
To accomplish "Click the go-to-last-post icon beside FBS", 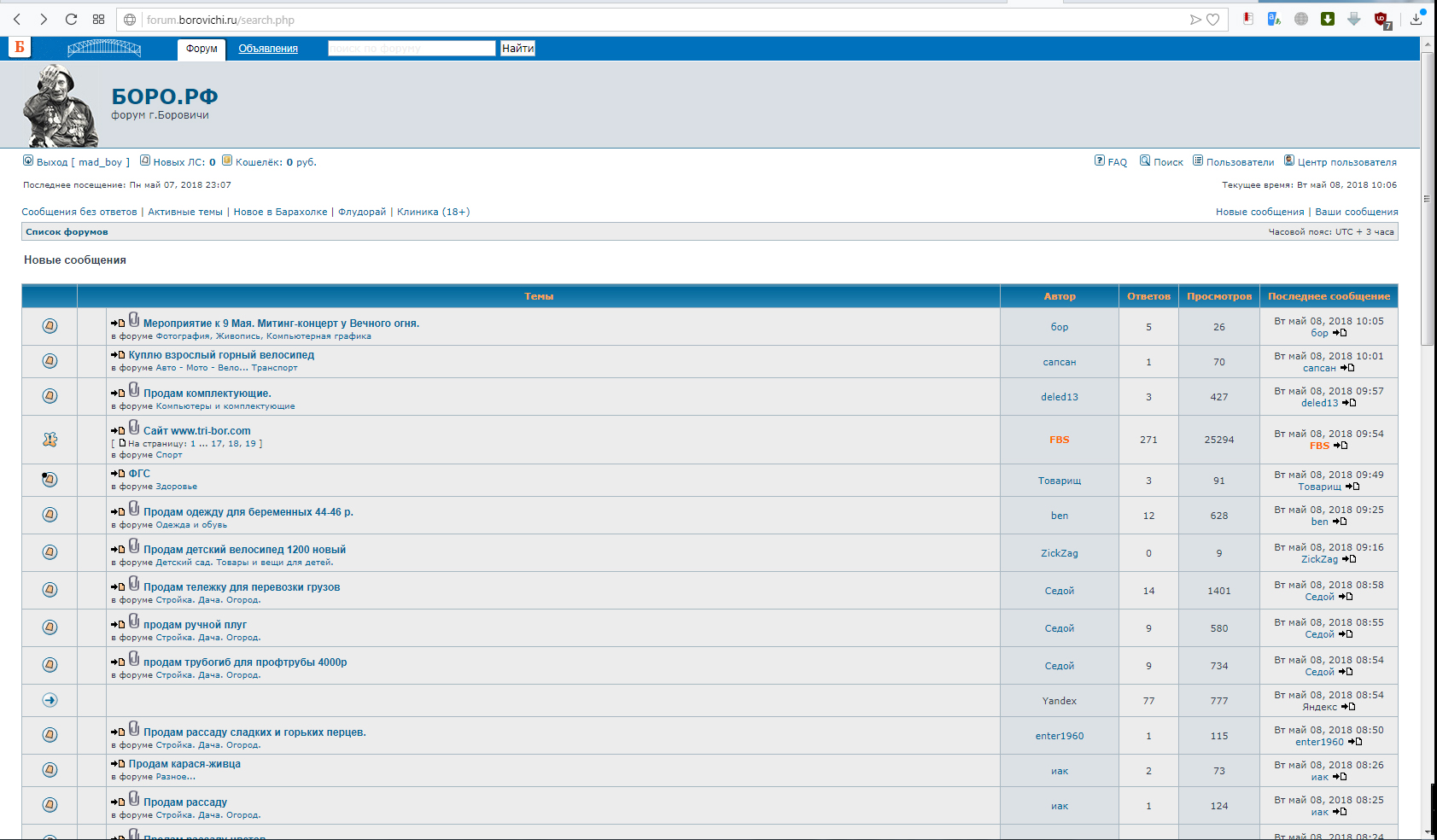I will [x=1341, y=446].
